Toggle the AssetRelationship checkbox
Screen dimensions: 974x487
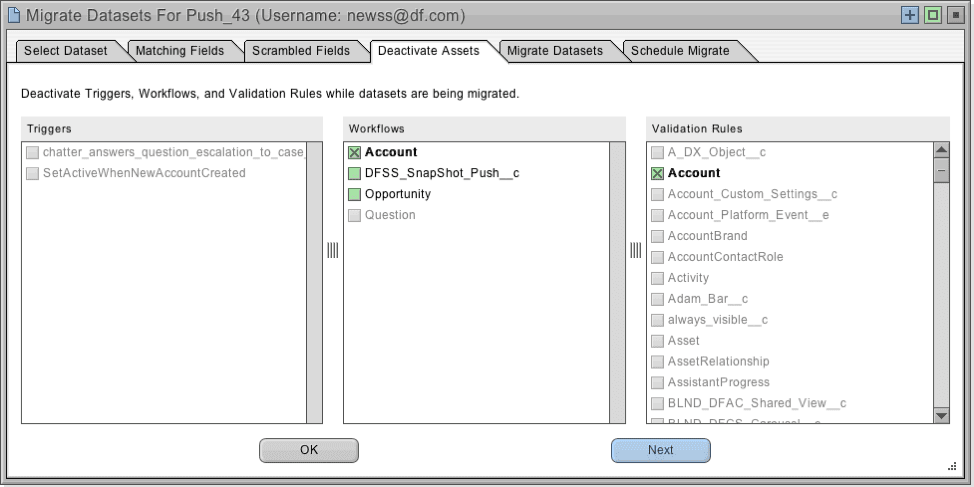point(657,362)
